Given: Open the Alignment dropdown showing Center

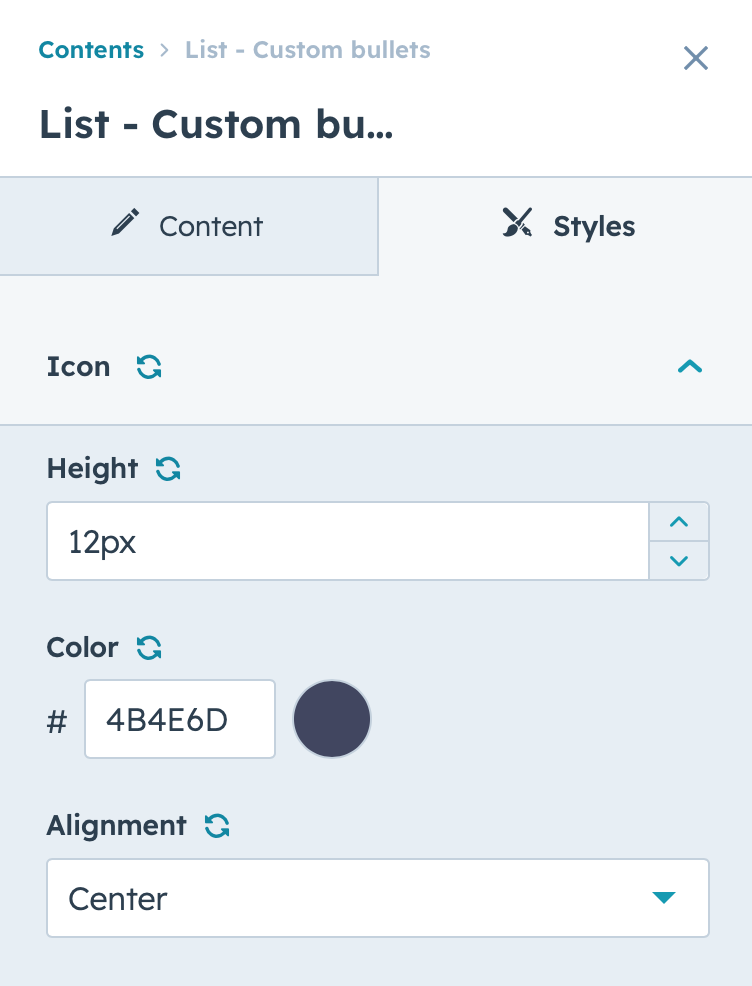Looking at the screenshot, I should tap(378, 898).
